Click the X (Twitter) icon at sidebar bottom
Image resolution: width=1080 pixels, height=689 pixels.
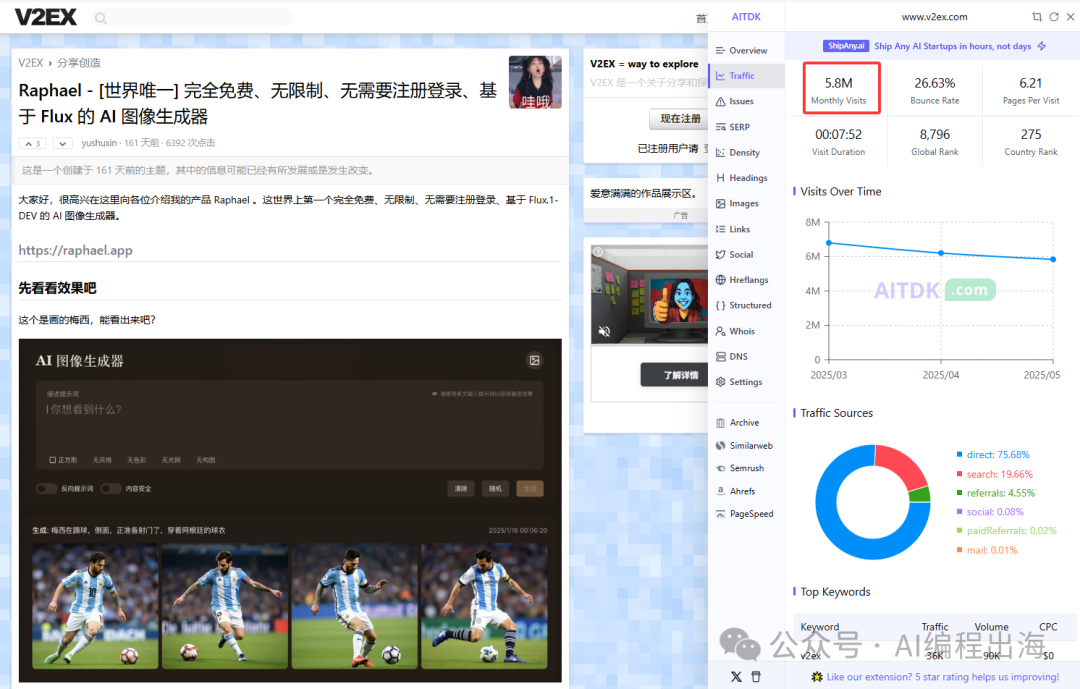[x=737, y=677]
